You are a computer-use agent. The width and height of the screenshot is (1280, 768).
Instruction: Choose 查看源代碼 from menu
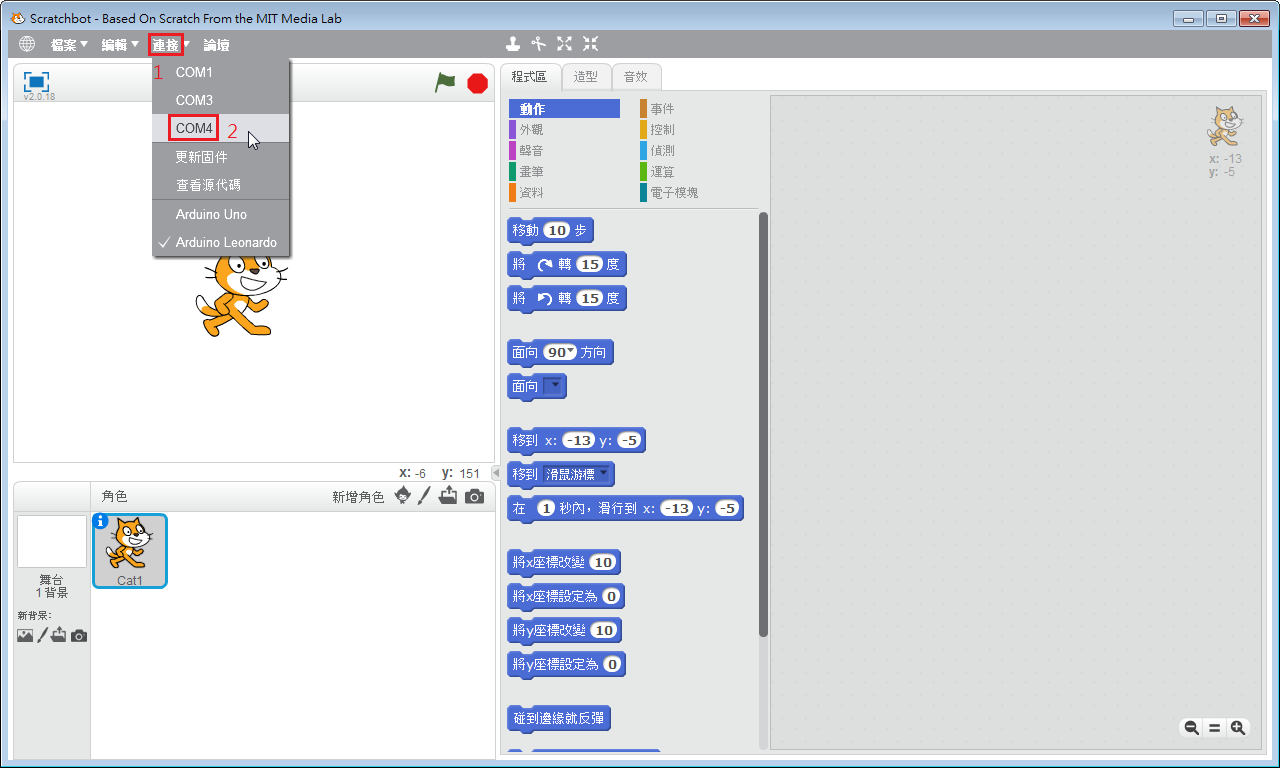221,185
